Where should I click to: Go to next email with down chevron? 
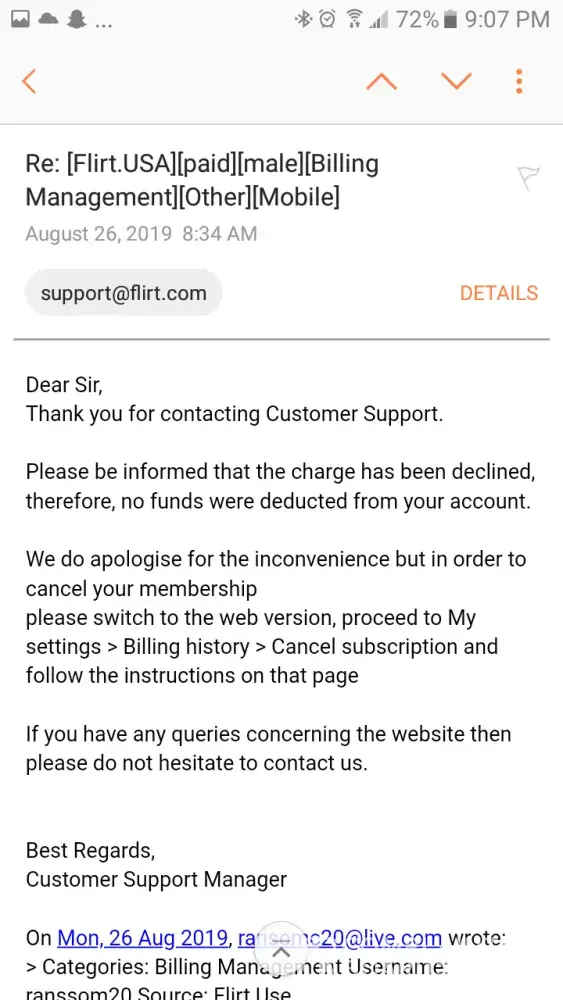[x=457, y=81]
